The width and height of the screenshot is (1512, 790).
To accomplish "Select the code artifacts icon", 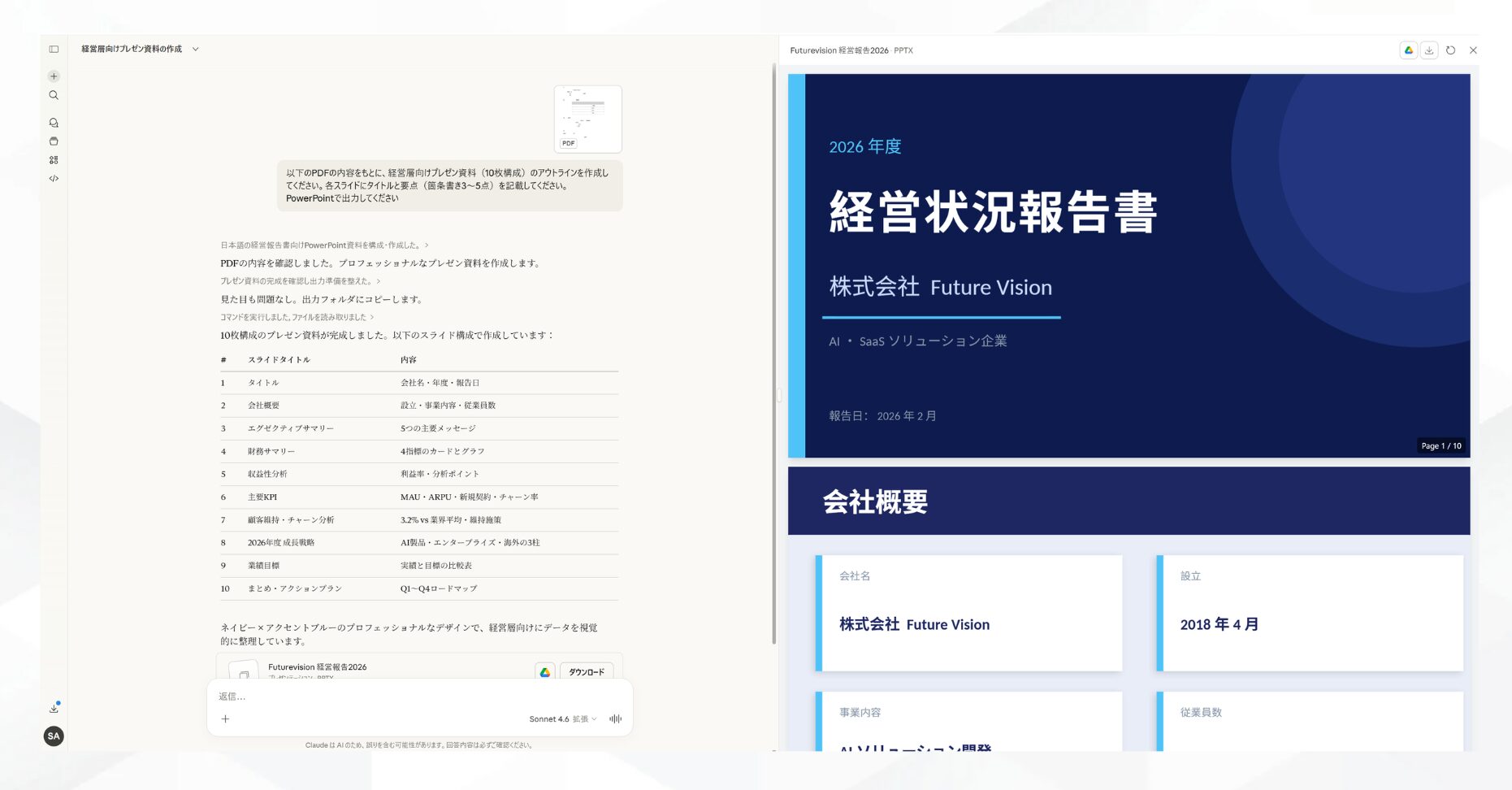I will (54, 179).
